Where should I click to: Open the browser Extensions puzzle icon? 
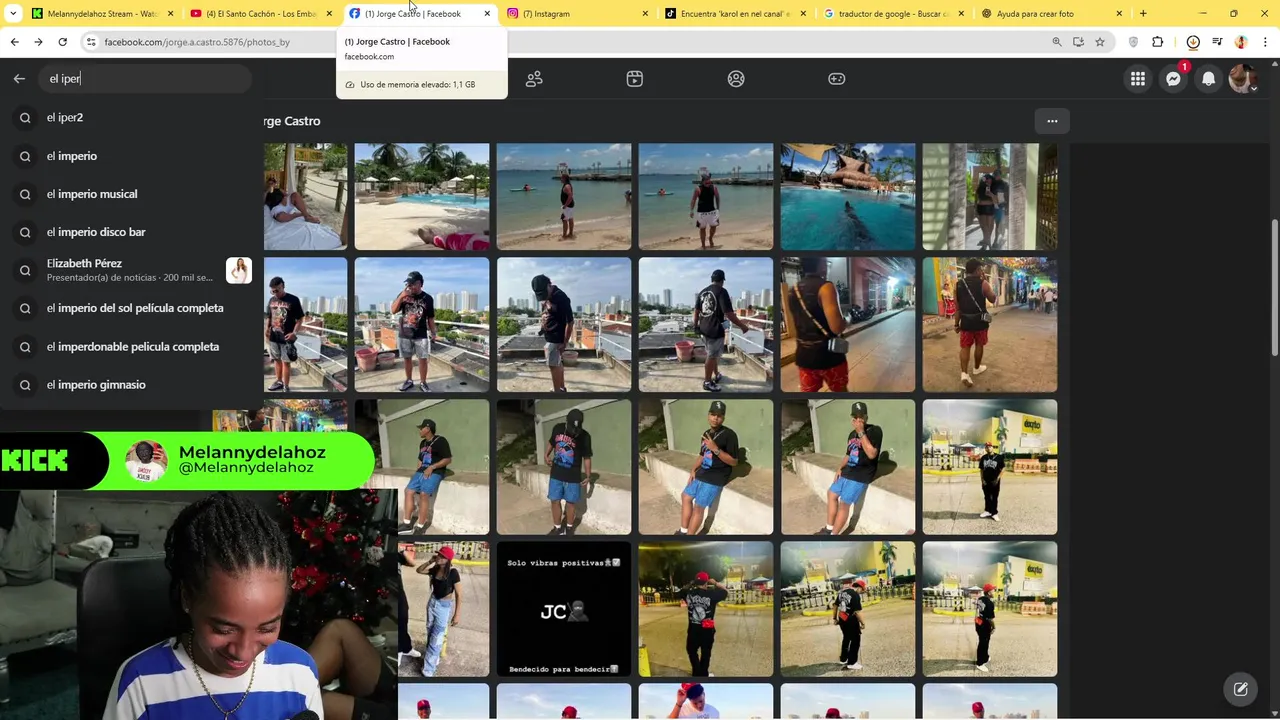coord(1158,42)
